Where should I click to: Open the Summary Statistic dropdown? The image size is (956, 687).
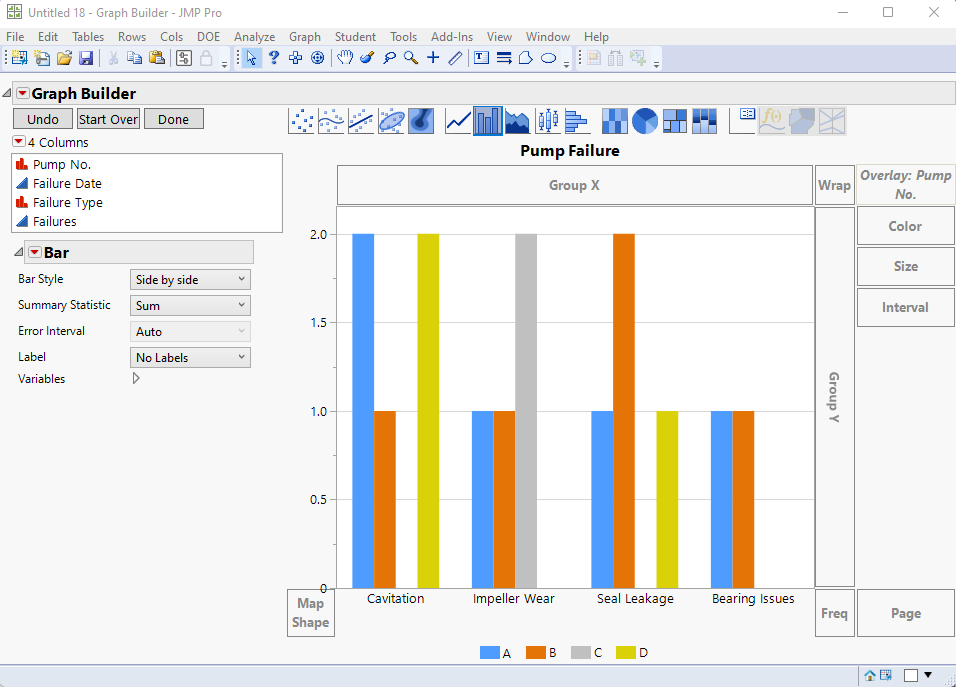coord(190,305)
